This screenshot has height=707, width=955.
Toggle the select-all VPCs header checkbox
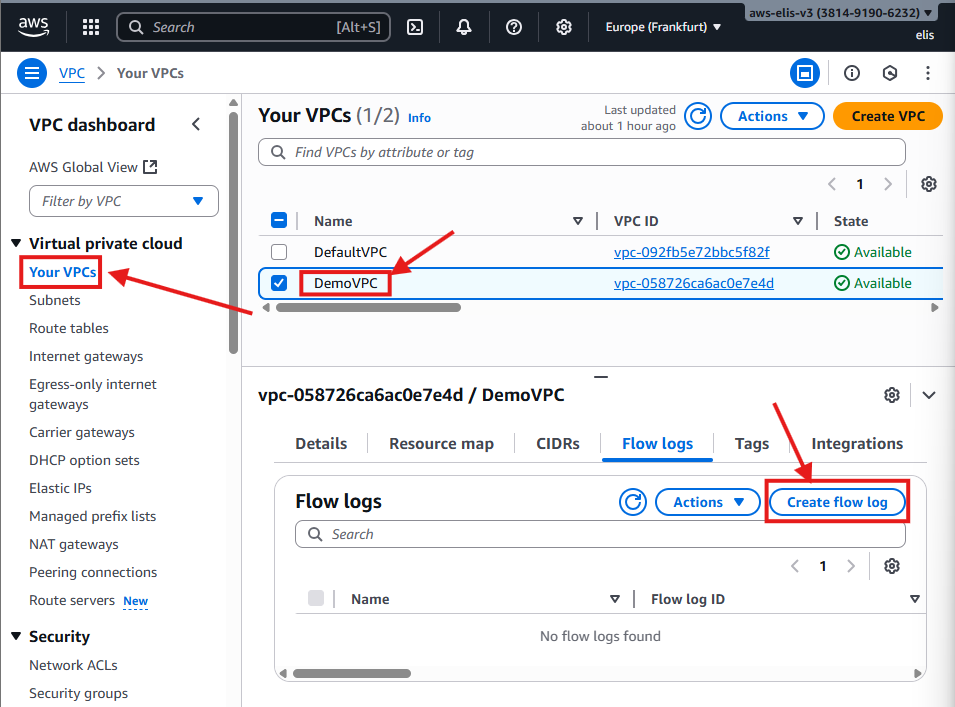pos(279,221)
